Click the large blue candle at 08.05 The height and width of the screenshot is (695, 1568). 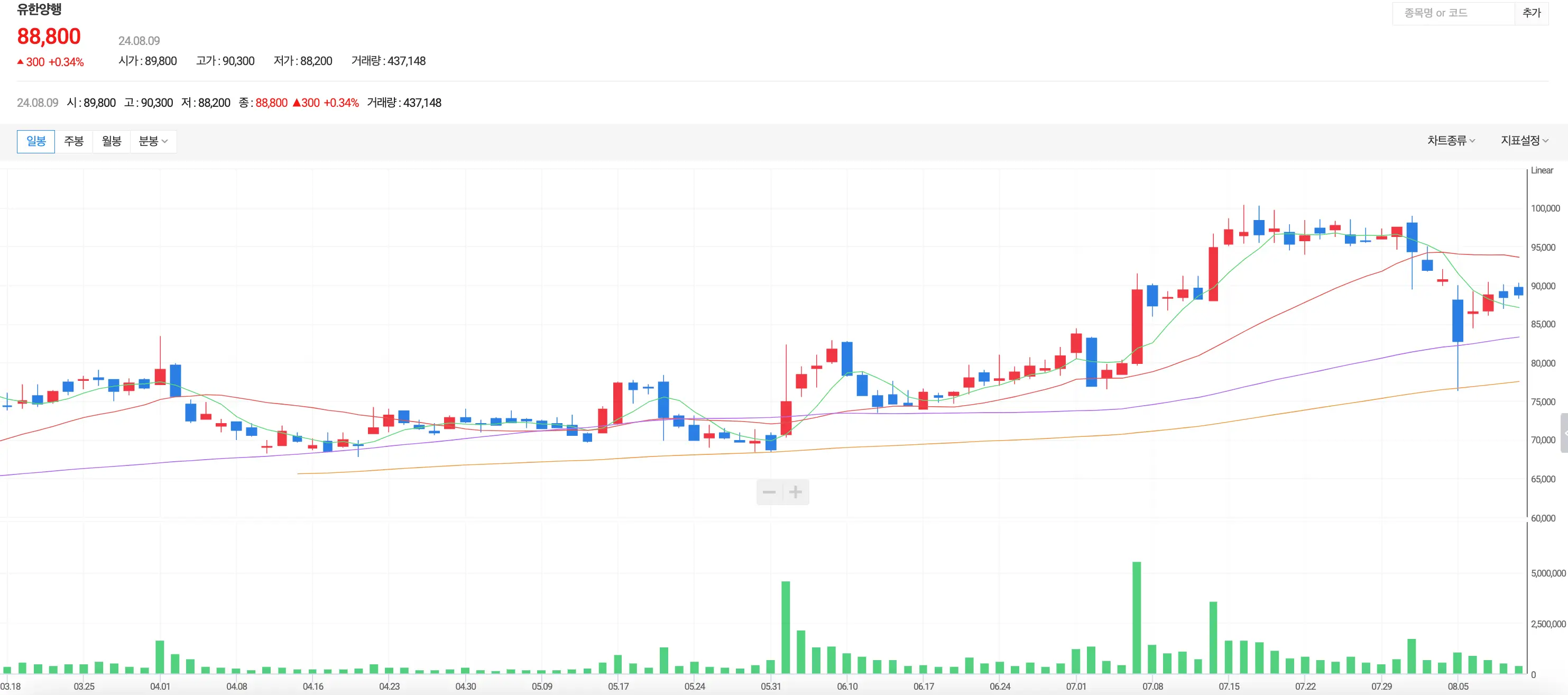[1458, 321]
